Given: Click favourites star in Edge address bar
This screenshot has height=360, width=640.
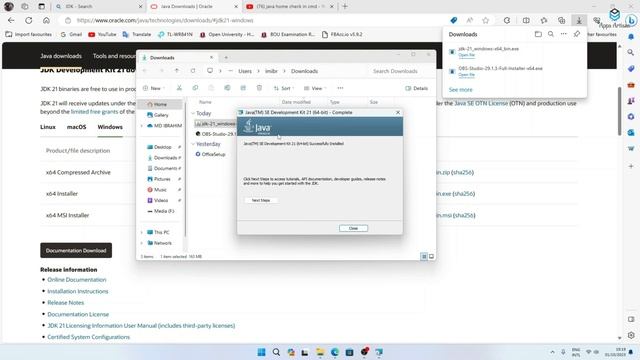Looking at the screenshot, I should 485,20.
